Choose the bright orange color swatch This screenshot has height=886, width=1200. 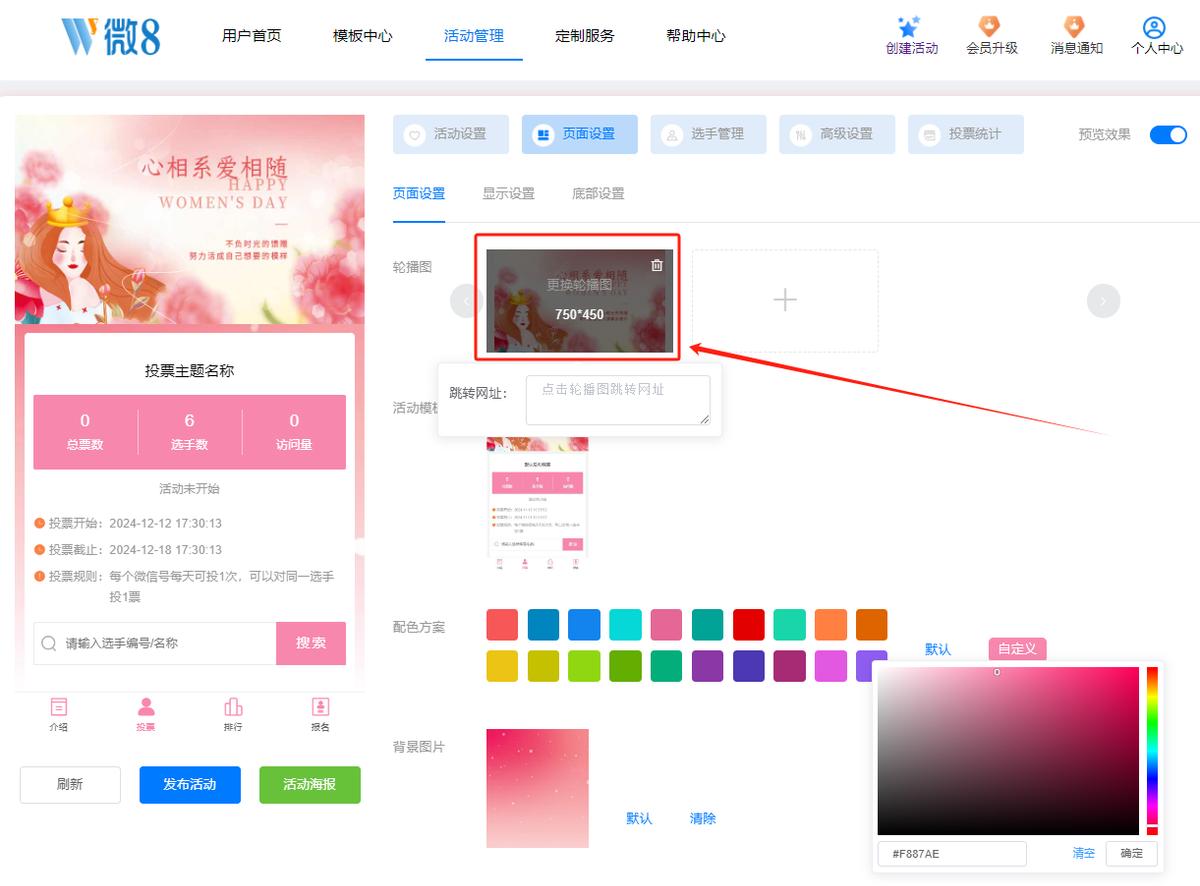(x=830, y=625)
